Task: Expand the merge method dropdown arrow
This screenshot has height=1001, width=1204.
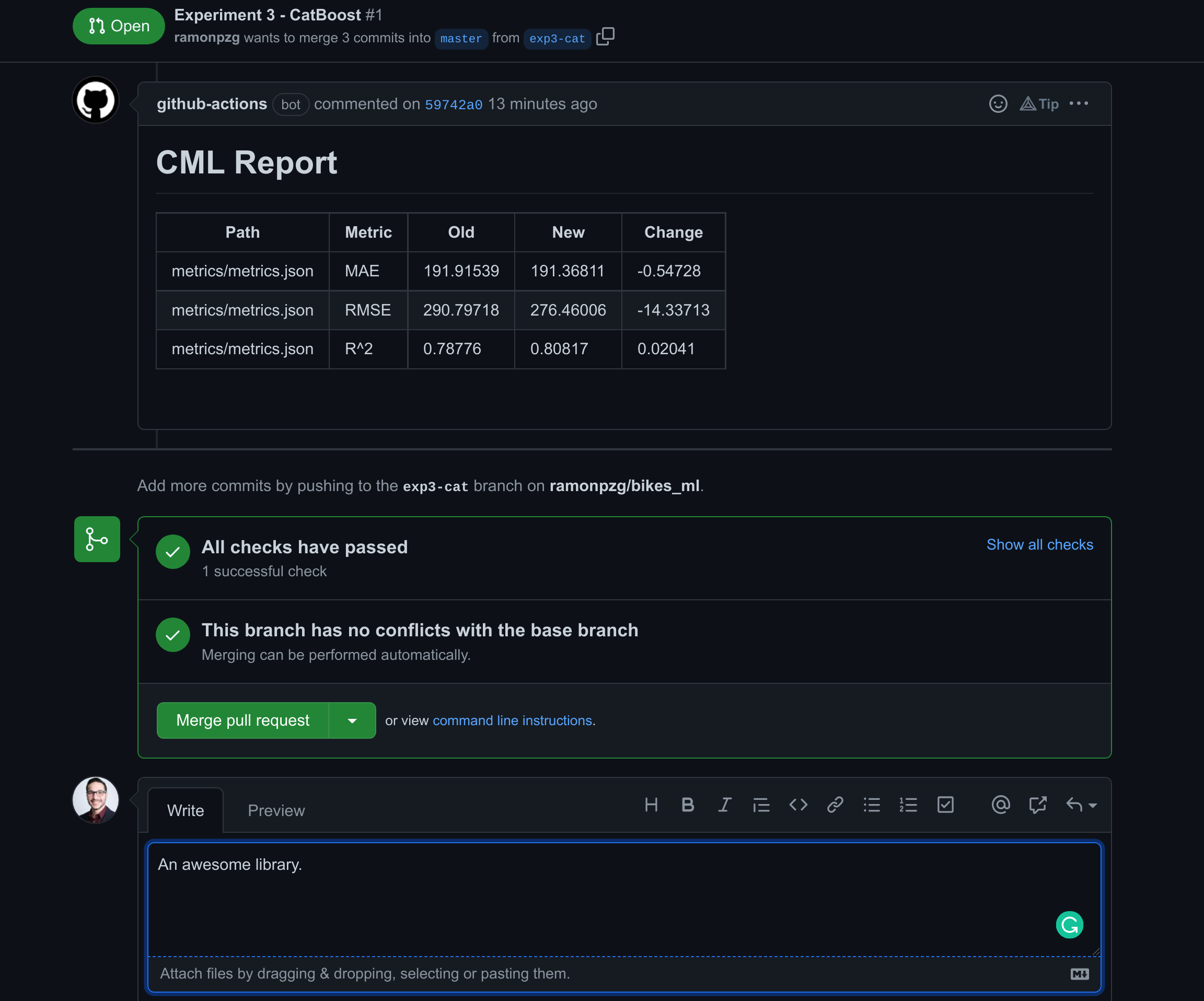Action: tap(352, 720)
